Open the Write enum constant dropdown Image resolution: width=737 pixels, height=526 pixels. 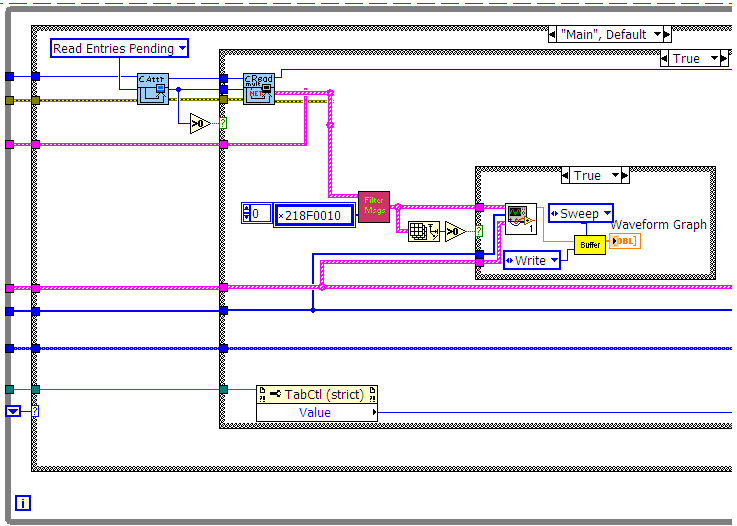pyautogui.click(x=554, y=260)
